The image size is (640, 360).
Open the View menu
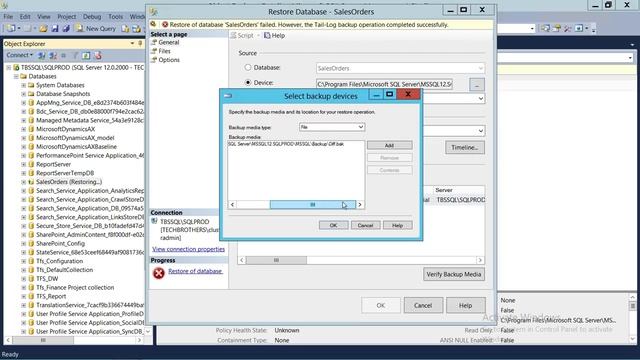[x=43, y=17]
